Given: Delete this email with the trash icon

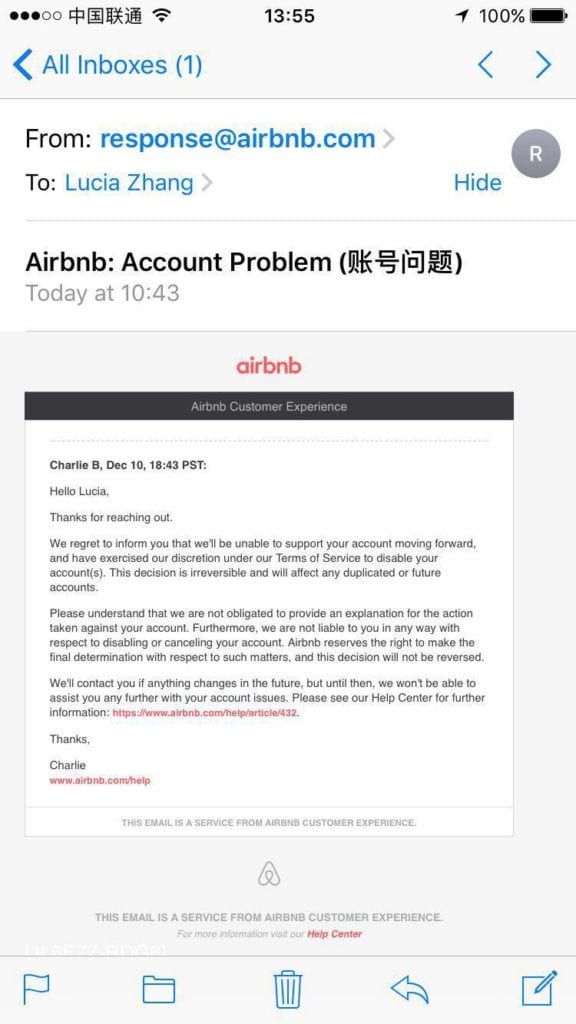Looking at the screenshot, I should coord(287,989).
